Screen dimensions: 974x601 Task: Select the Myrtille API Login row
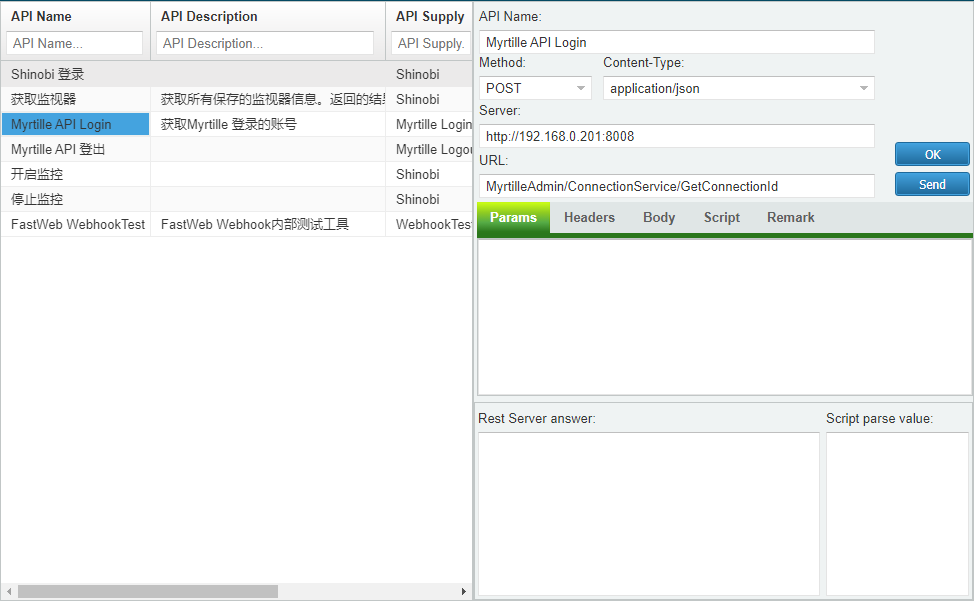click(x=236, y=124)
